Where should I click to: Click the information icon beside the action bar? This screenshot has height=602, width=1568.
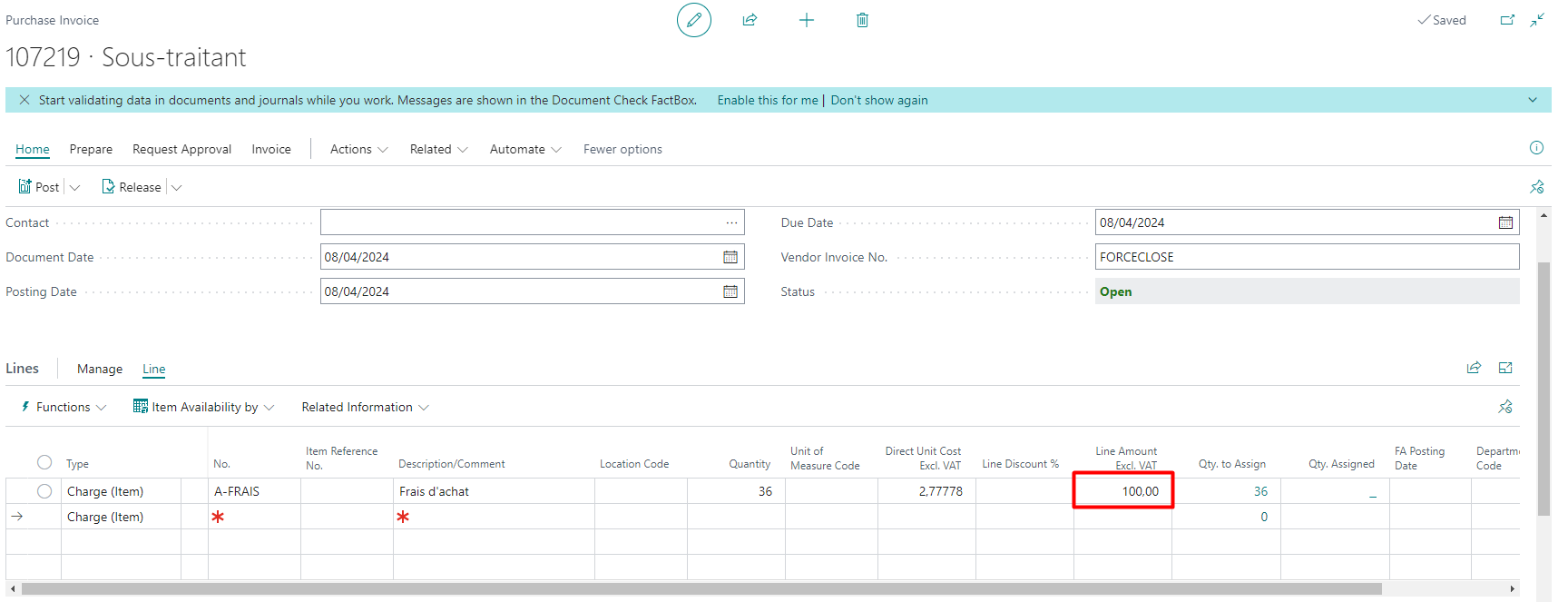point(1536,148)
